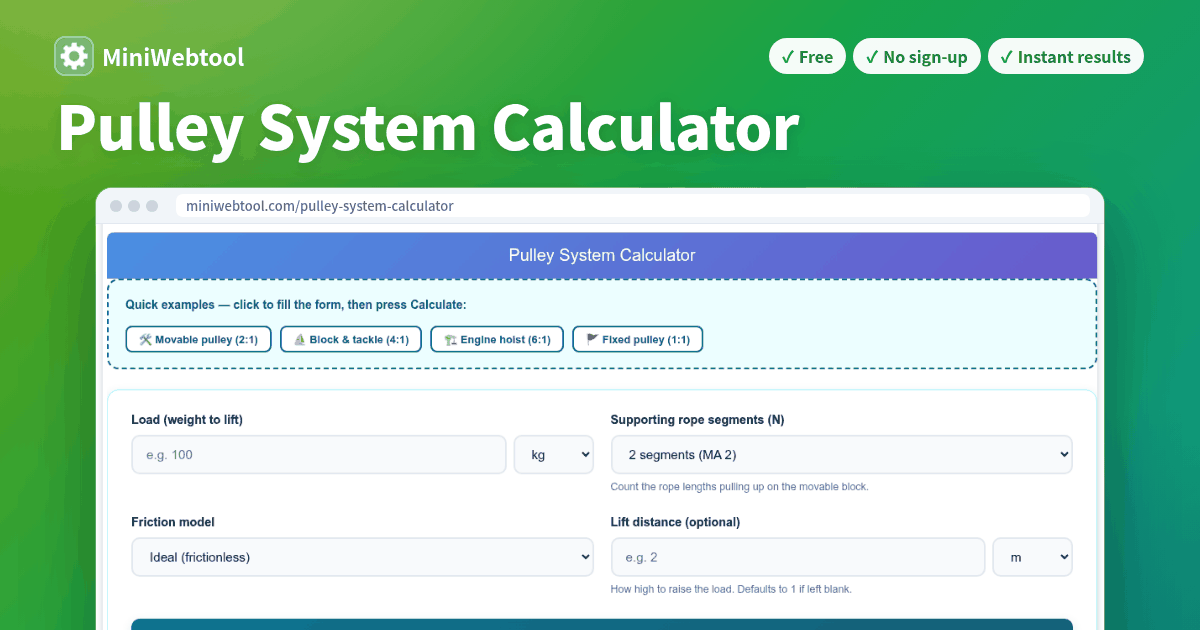Click the rope lengths hint text
Screen dimensions: 1200x630
(x=740, y=487)
